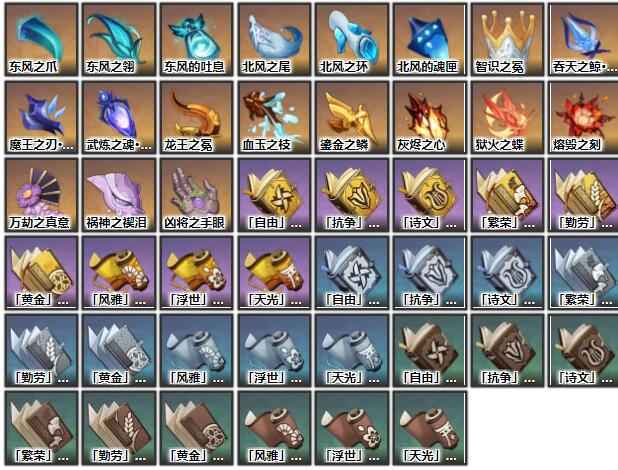Click the 北风之环 ring icon
Image resolution: width=618 pixels, height=470 pixels.
click(x=352, y=39)
